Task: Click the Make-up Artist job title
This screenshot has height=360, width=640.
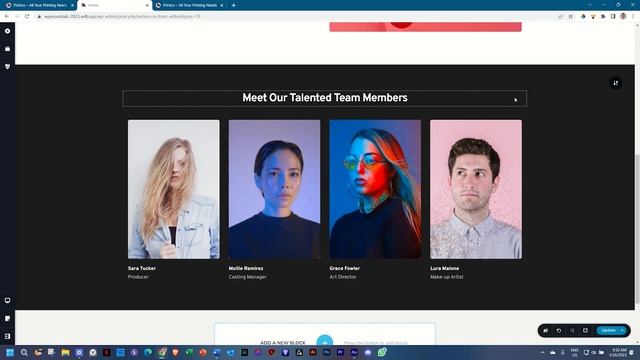Action: [447, 277]
